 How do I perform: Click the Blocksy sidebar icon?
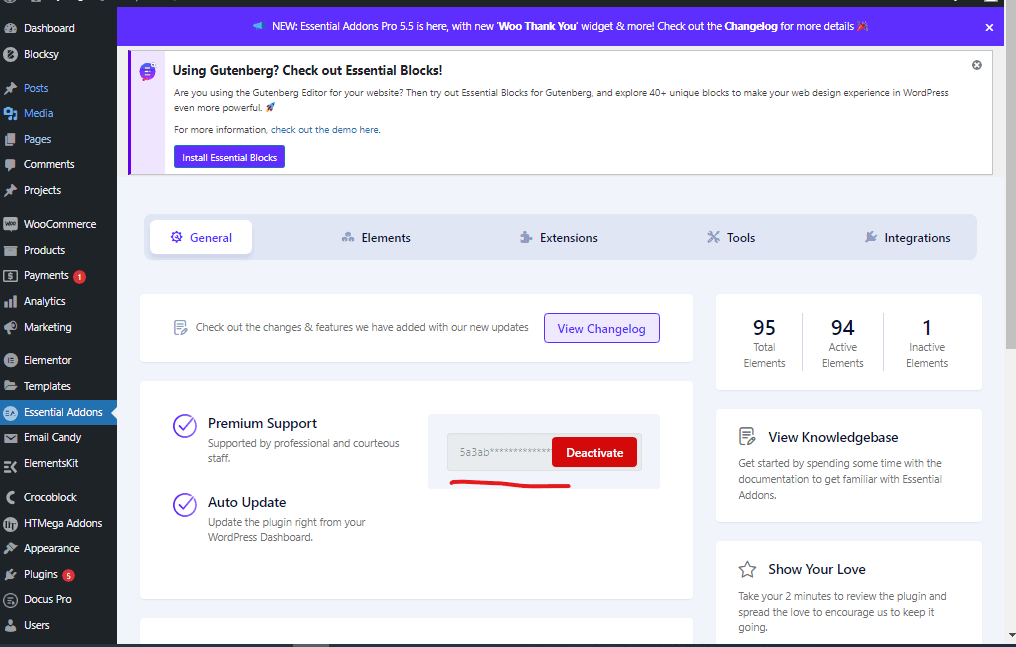(x=10, y=54)
